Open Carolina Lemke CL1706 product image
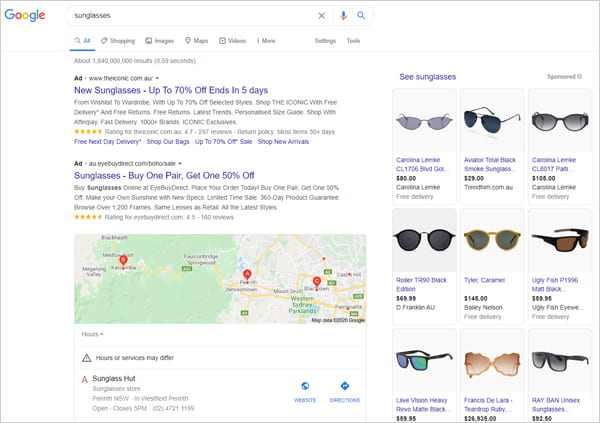Screen dimensions: 600x423 point(424,121)
